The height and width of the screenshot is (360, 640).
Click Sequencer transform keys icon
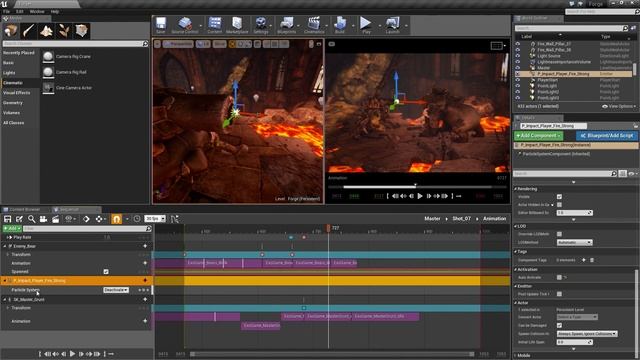point(99,219)
